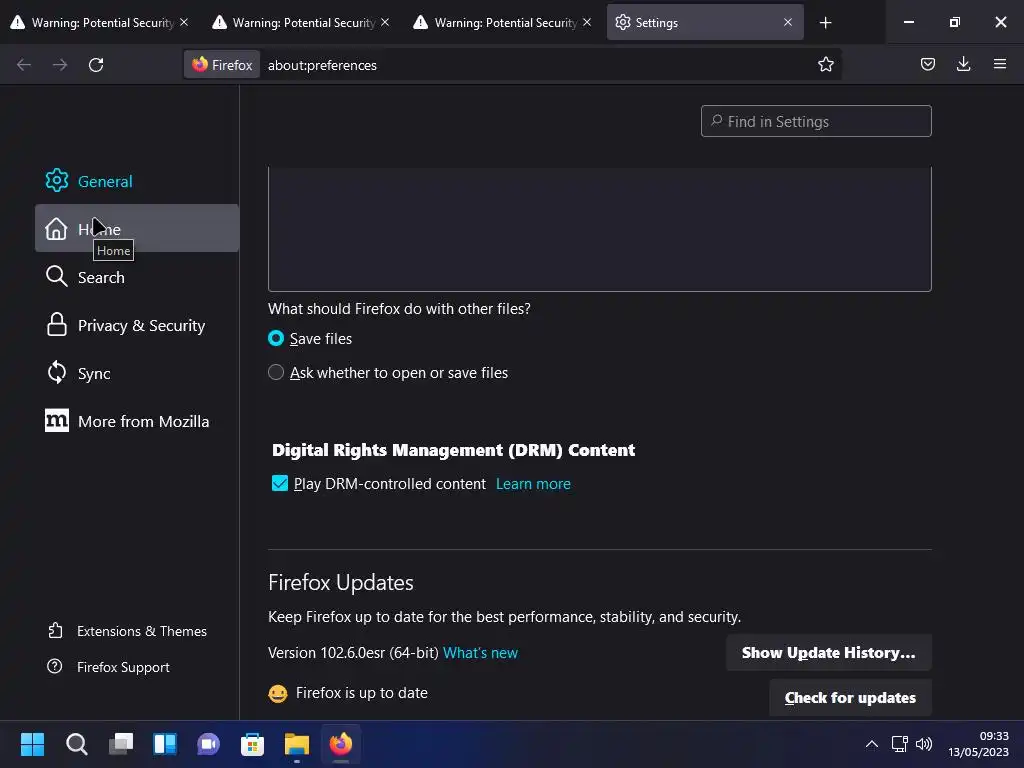This screenshot has width=1024, height=768.
Task: Open File Explorer from the taskbar
Action: (296, 744)
